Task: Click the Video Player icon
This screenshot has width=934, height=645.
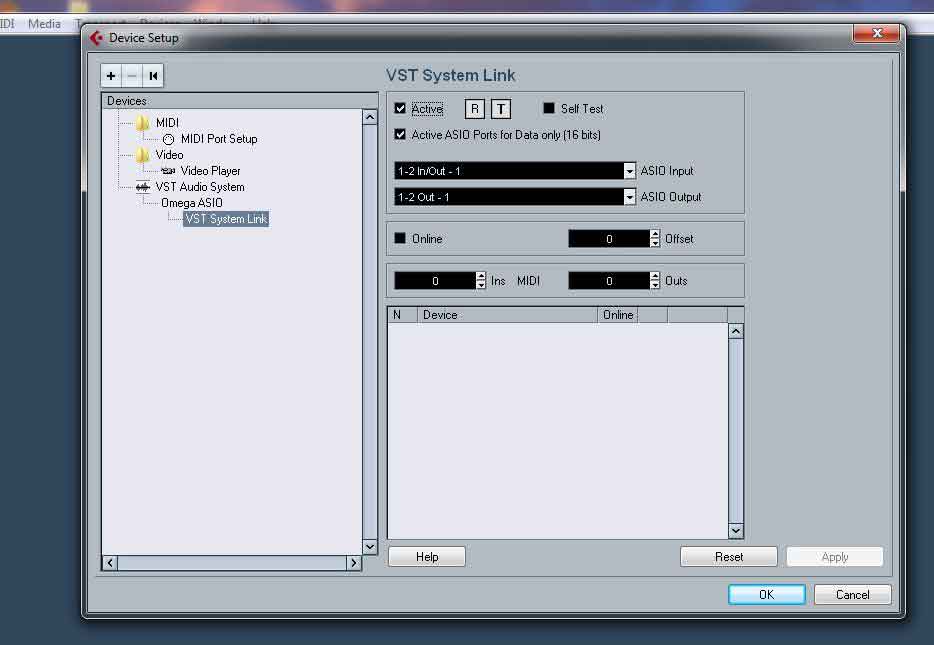Action: pos(168,171)
